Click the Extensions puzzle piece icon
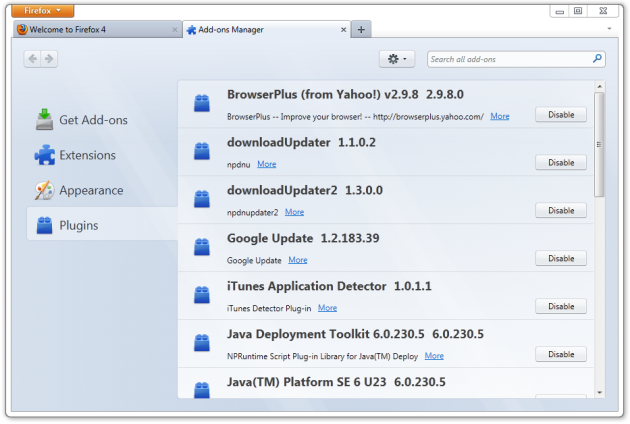630x424 pixels. pyautogui.click(x=45, y=155)
